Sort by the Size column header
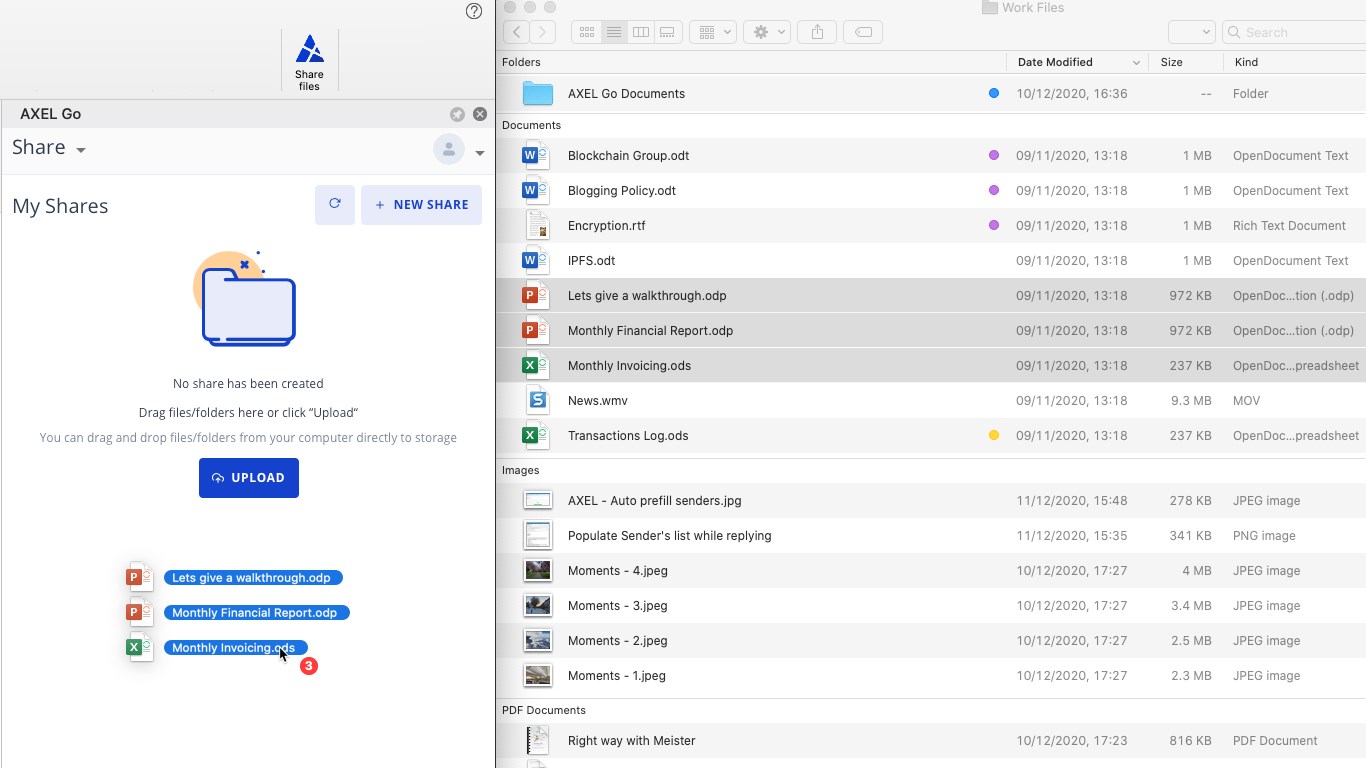1366x768 pixels. tap(1185, 62)
